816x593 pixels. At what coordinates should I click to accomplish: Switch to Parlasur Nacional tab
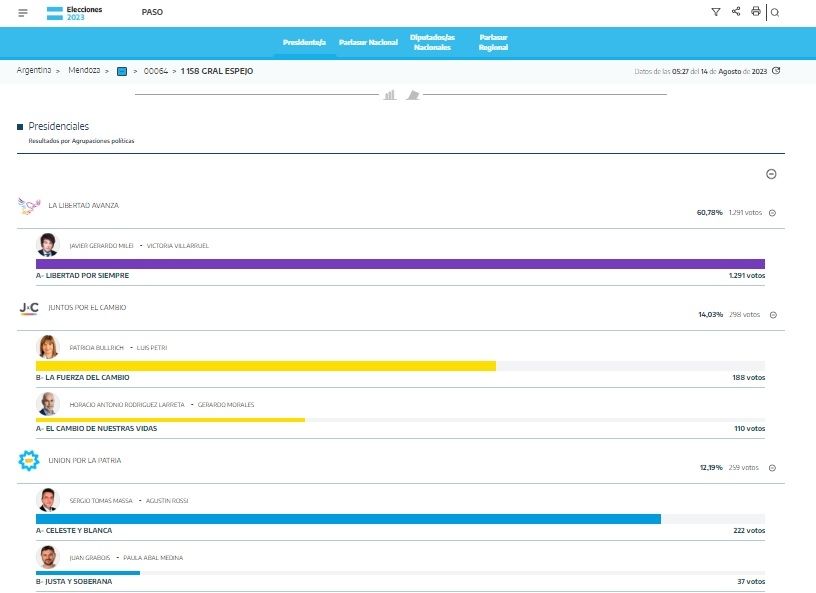(368, 42)
